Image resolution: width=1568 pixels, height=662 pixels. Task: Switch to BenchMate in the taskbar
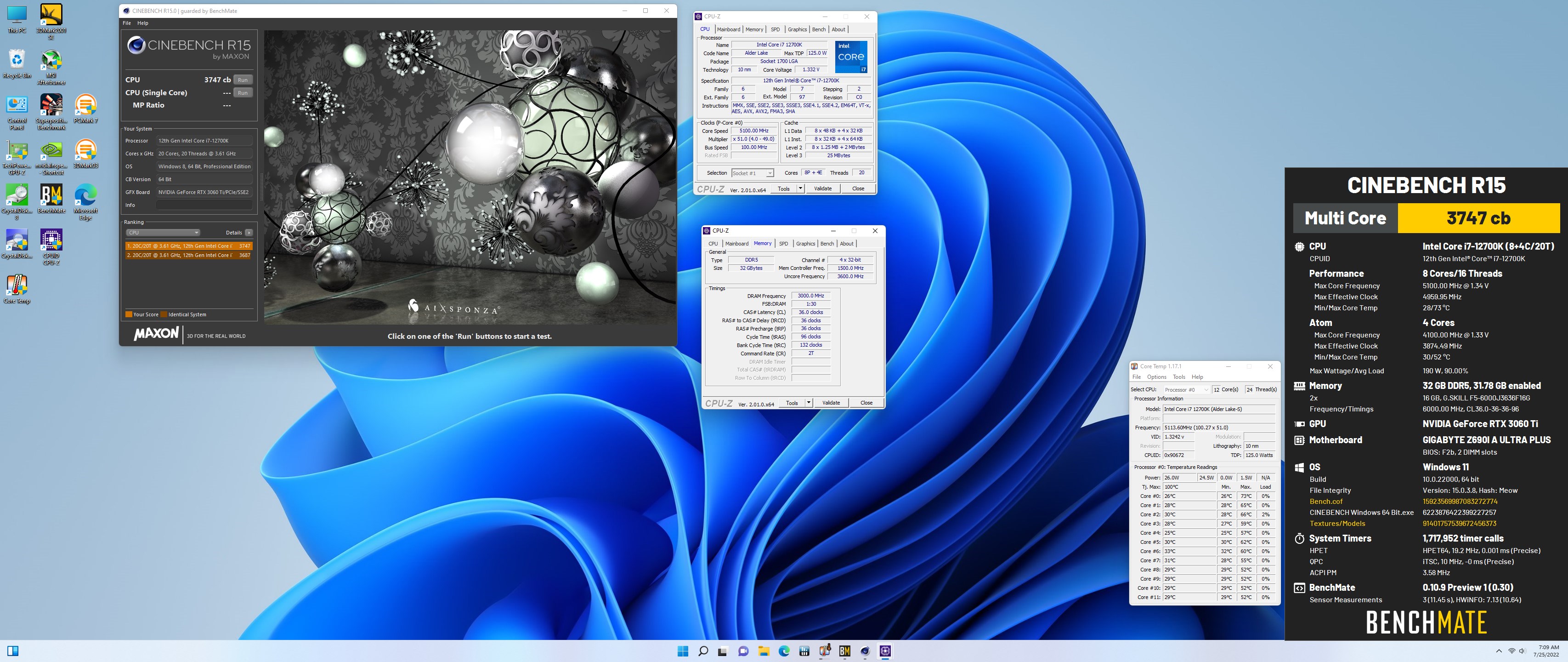(x=845, y=651)
